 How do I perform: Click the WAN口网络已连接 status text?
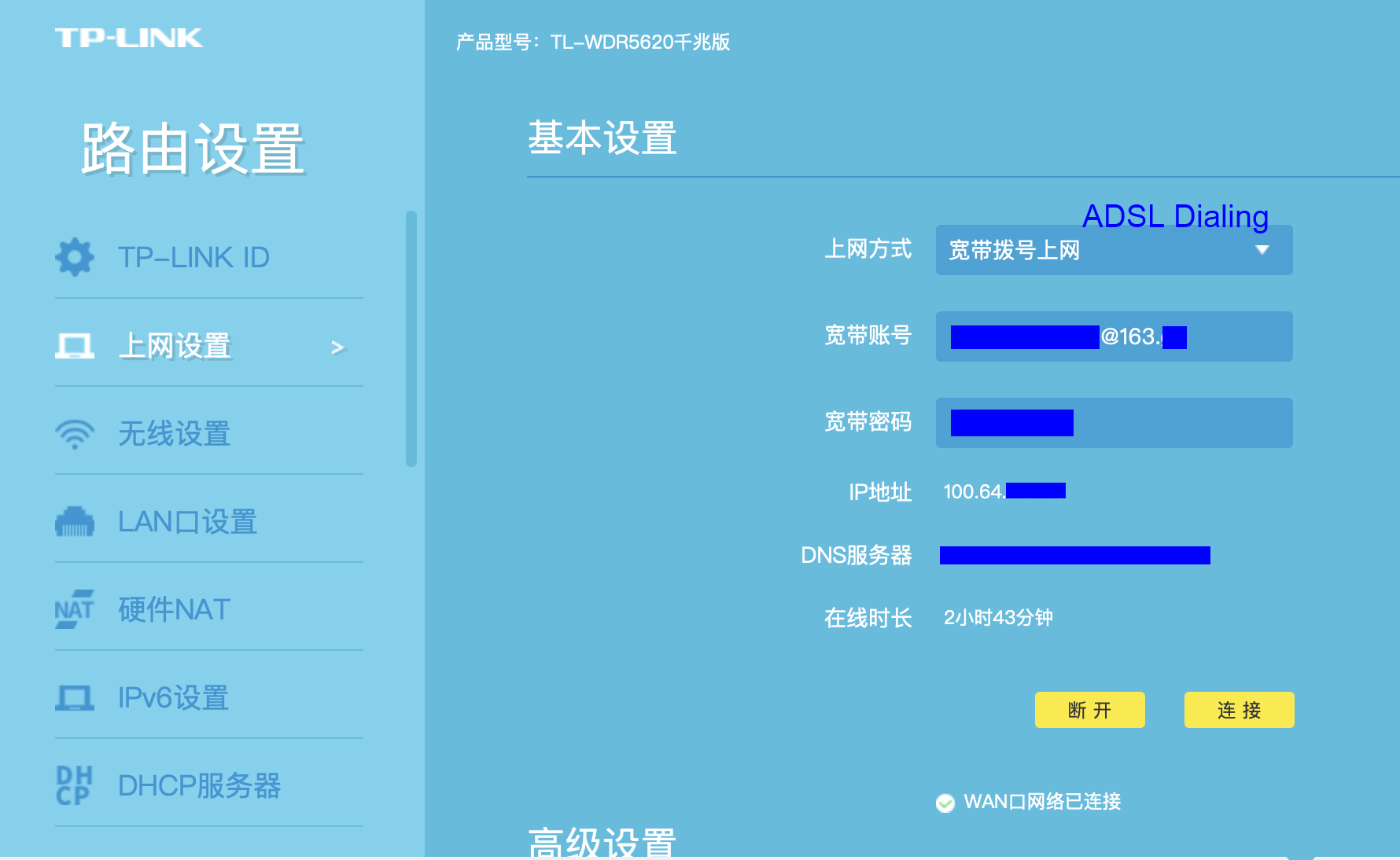[1042, 802]
